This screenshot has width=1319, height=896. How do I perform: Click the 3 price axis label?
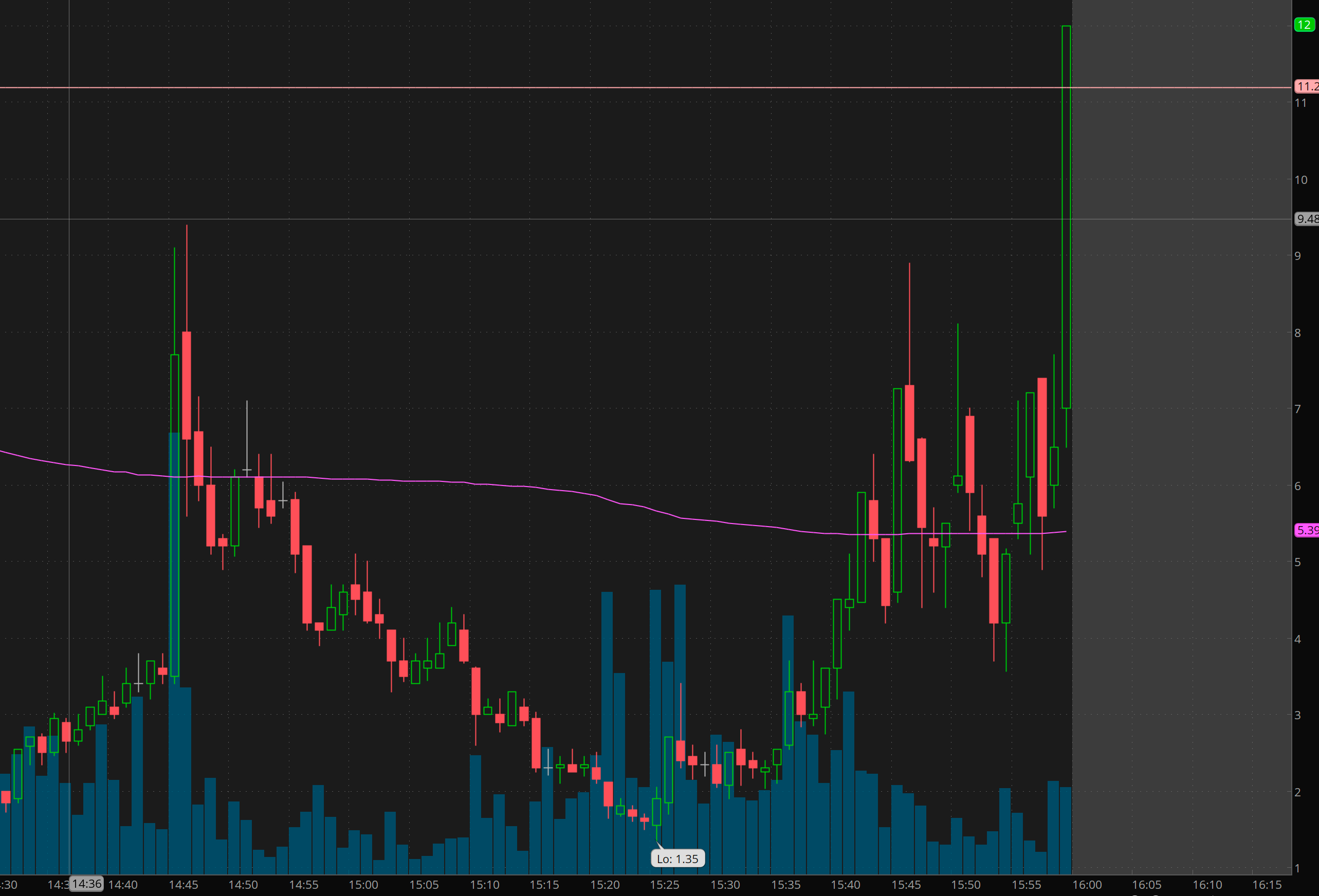[x=1297, y=715]
